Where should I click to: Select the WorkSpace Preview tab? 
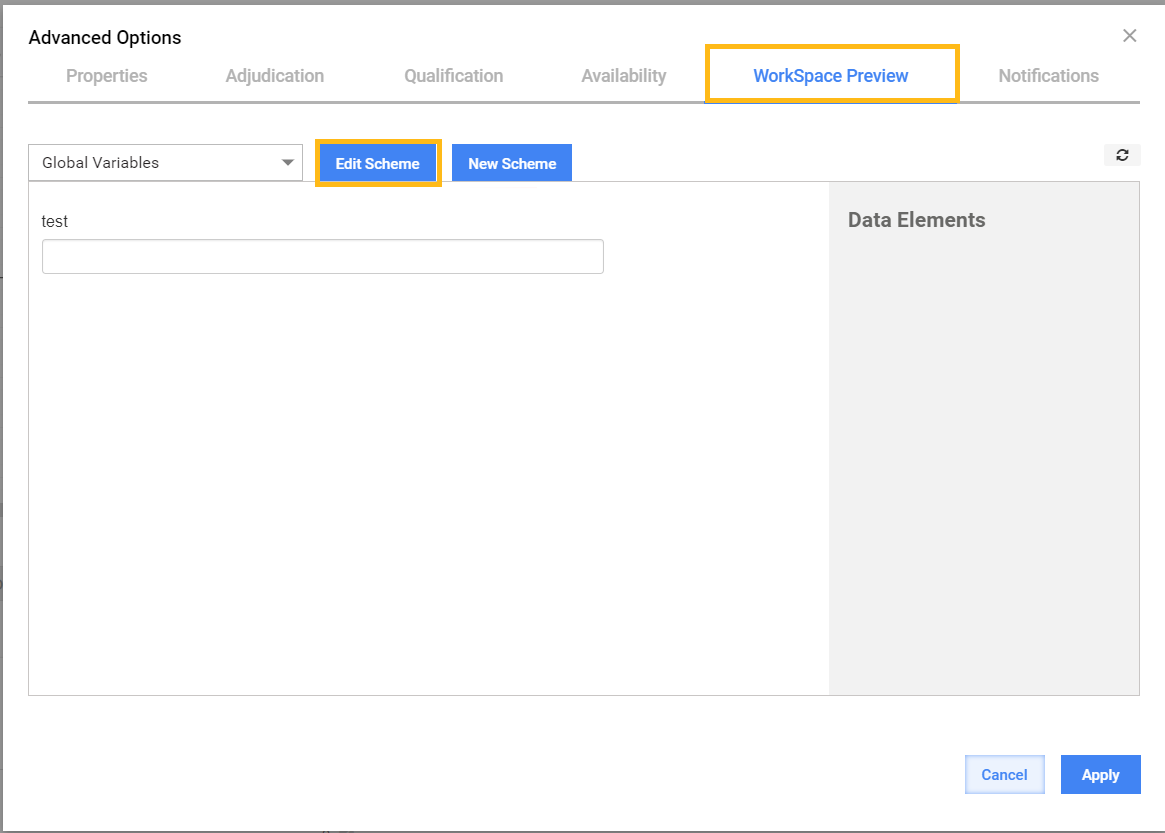(x=831, y=76)
